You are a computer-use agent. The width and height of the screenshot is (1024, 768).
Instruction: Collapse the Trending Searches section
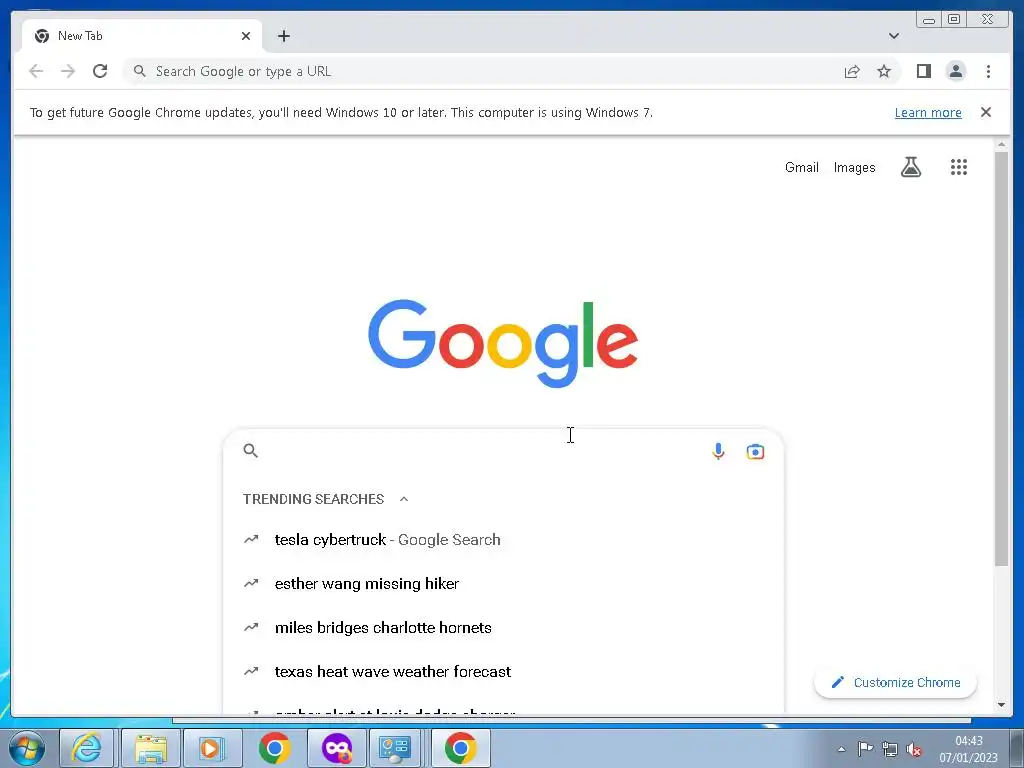pos(404,499)
